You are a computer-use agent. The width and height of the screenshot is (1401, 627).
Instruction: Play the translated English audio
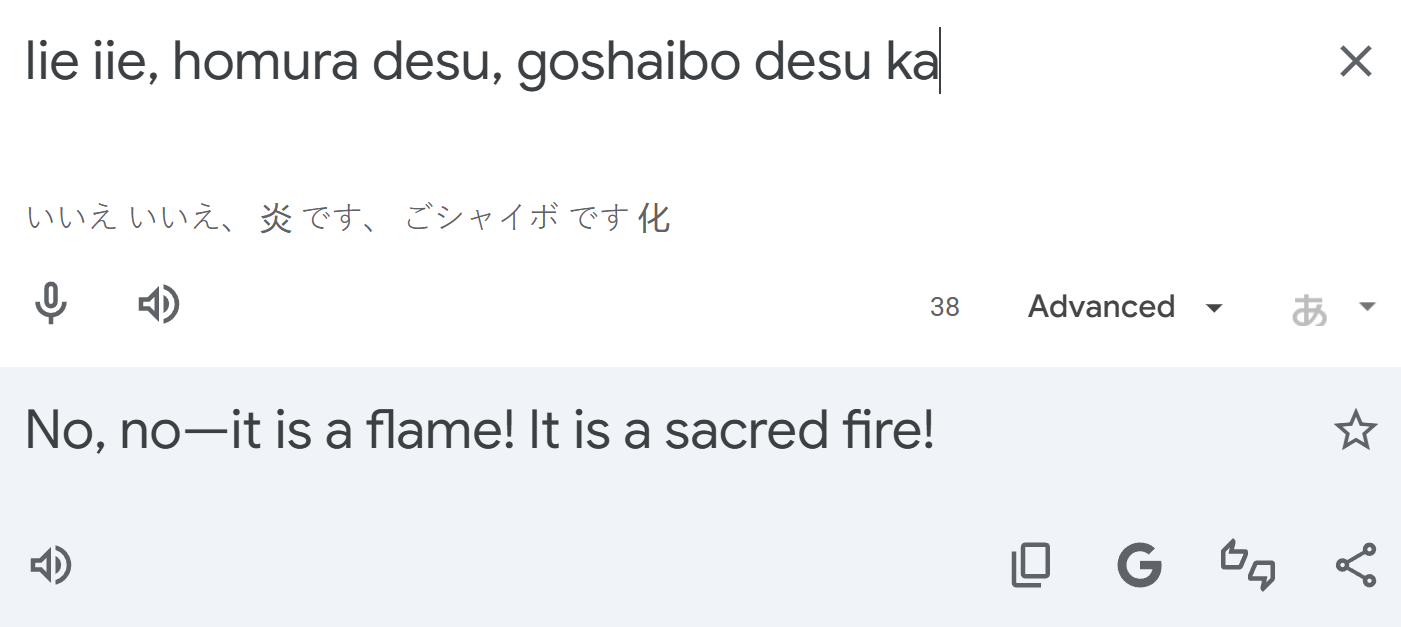point(51,566)
